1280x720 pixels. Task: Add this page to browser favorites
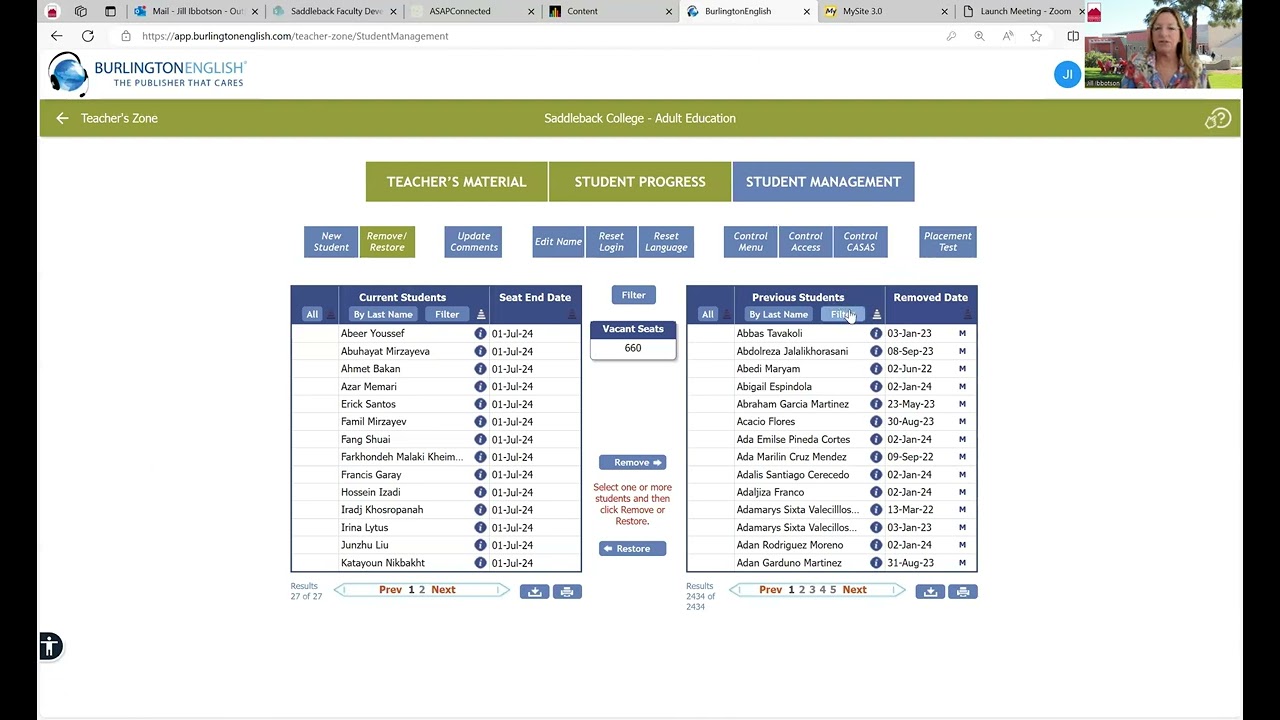coord(1036,36)
